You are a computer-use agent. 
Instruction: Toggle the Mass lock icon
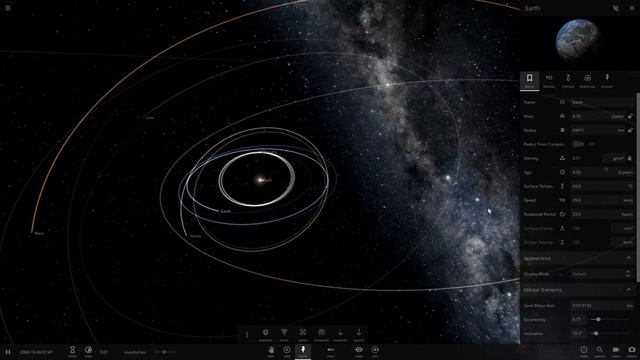[x=631, y=116]
